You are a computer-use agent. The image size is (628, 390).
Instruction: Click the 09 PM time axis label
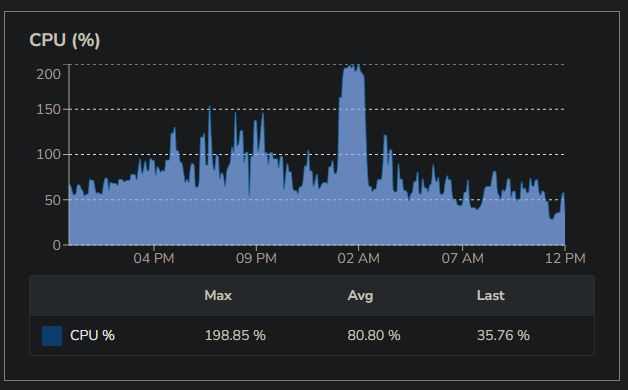256,258
